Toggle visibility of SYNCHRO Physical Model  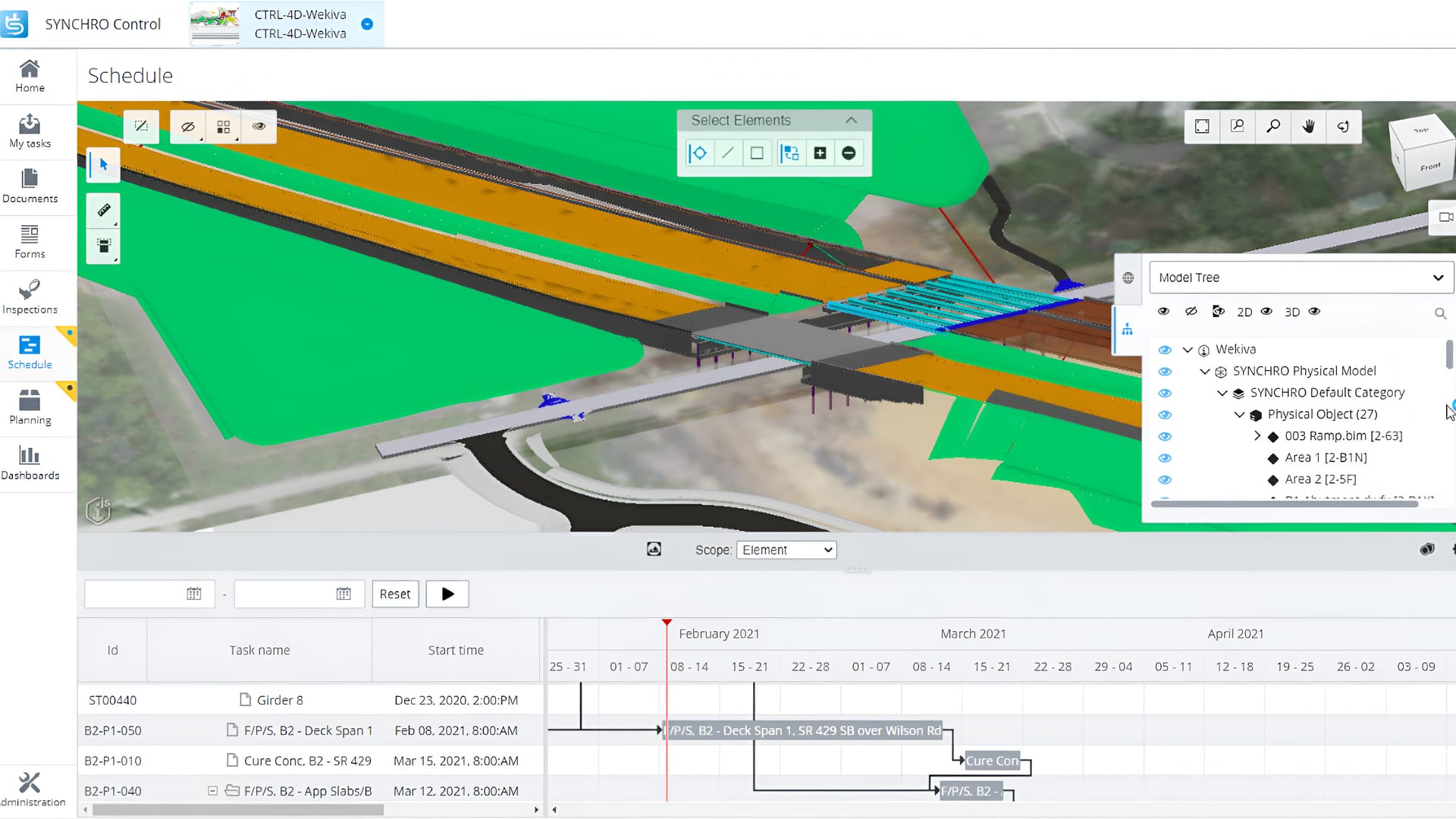[1165, 372]
